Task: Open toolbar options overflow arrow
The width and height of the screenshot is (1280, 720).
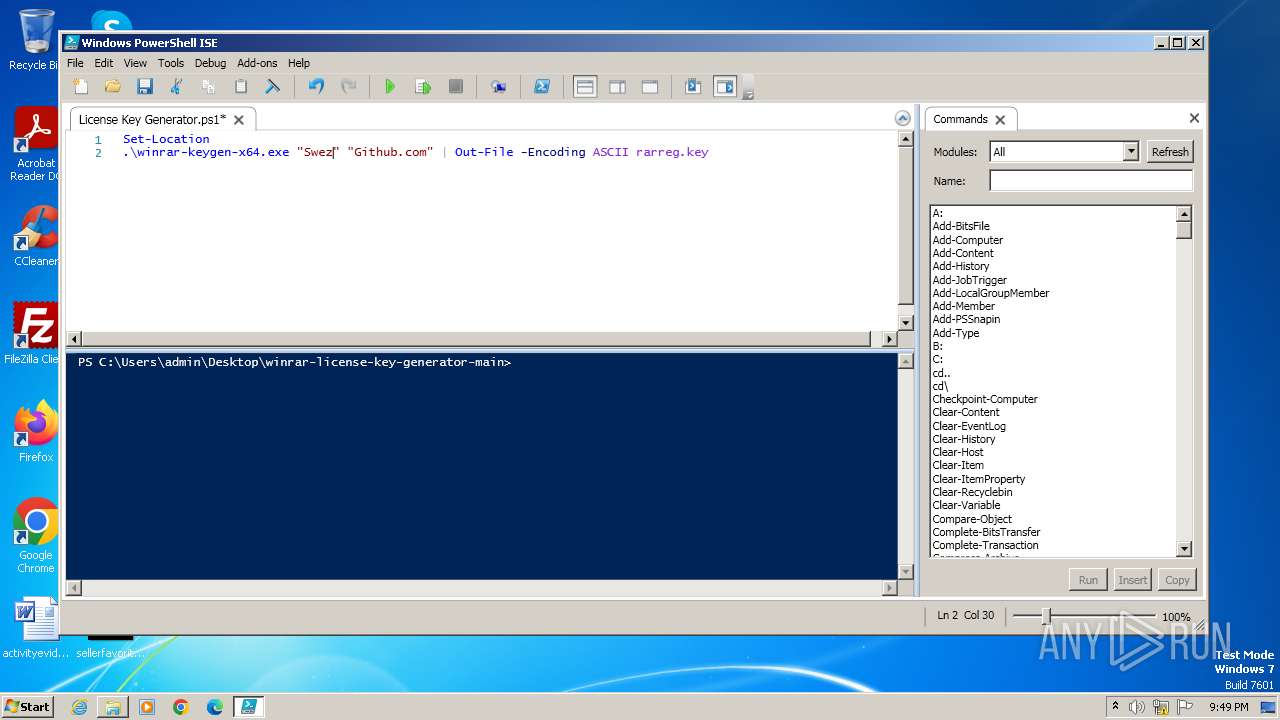Action: 748,93
